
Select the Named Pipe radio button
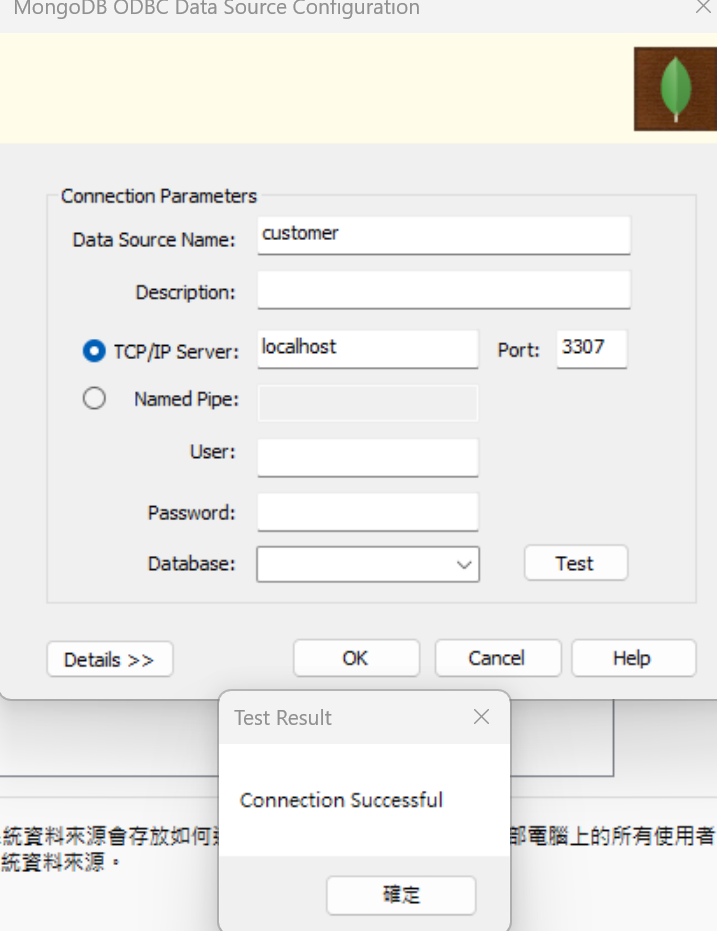coord(94,398)
